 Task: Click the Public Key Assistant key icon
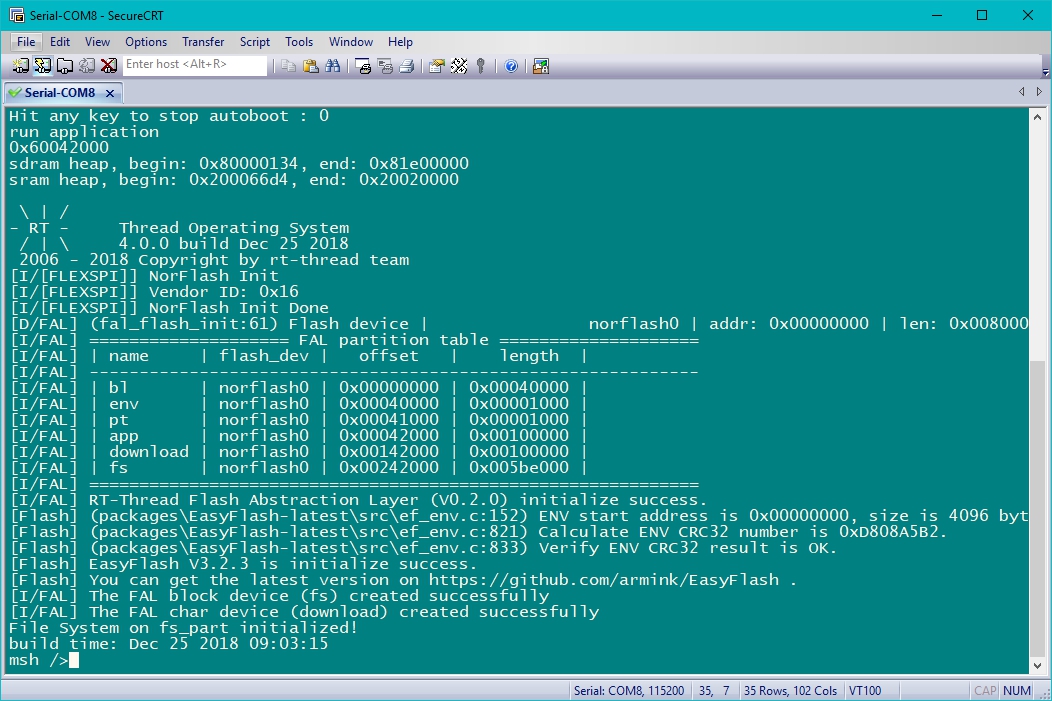point(480,66)
